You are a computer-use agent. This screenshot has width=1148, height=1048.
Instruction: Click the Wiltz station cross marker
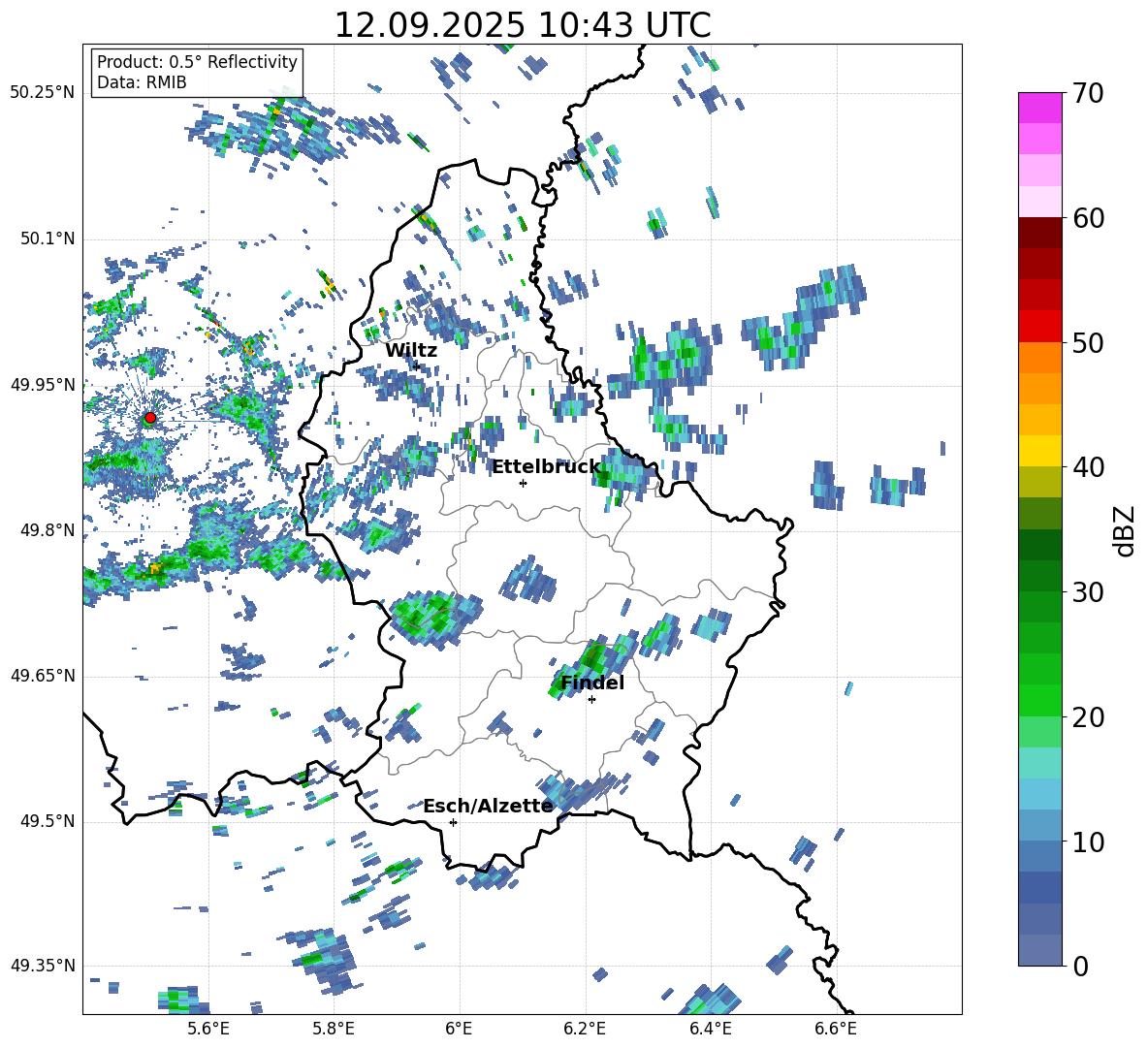pyautogui.click(x=417, y=366)
